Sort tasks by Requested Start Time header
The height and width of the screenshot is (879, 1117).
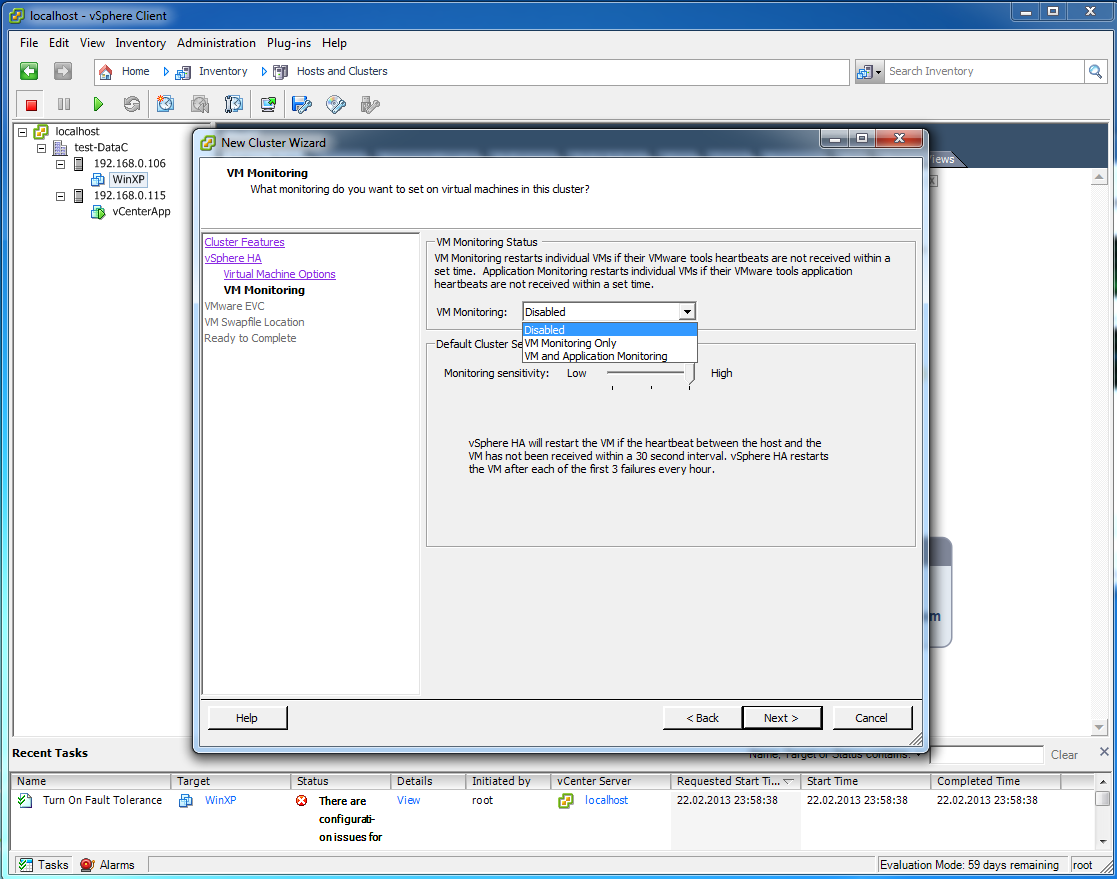click(735, 781)
